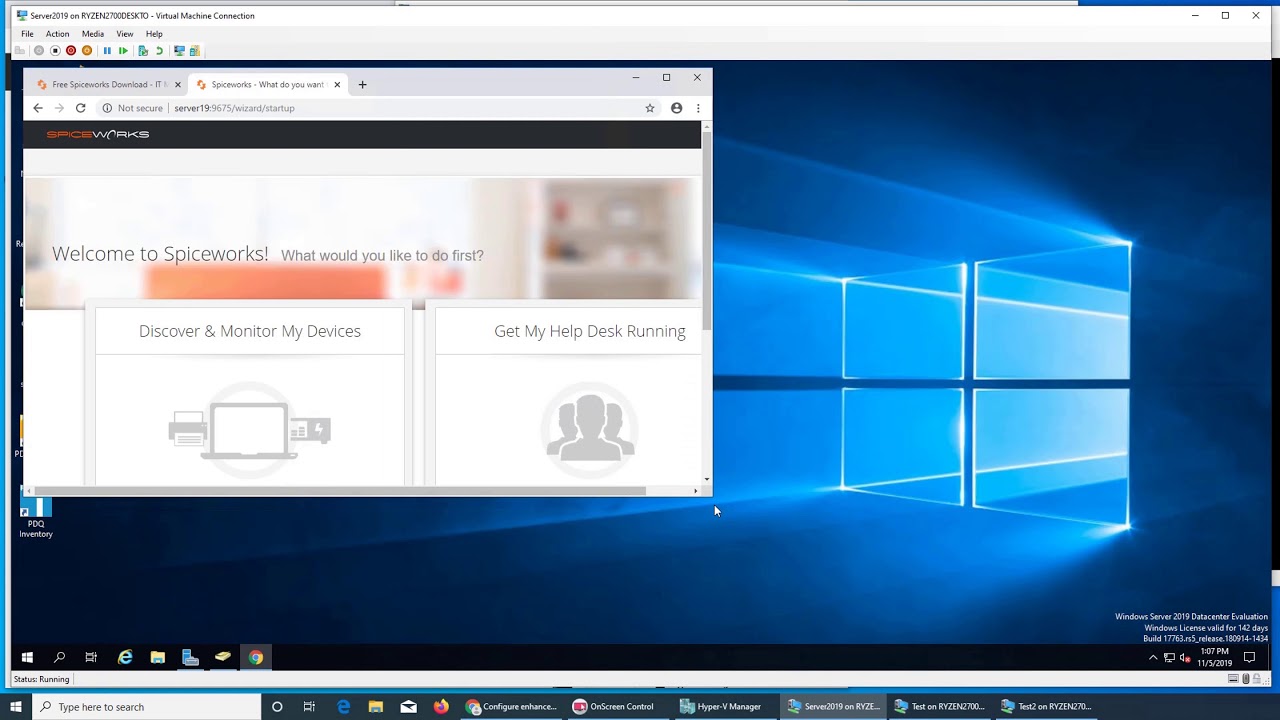This screenshot has width=1280, height=720.
Task: Open the Chrome profile avatar
Action: point(676,108)
